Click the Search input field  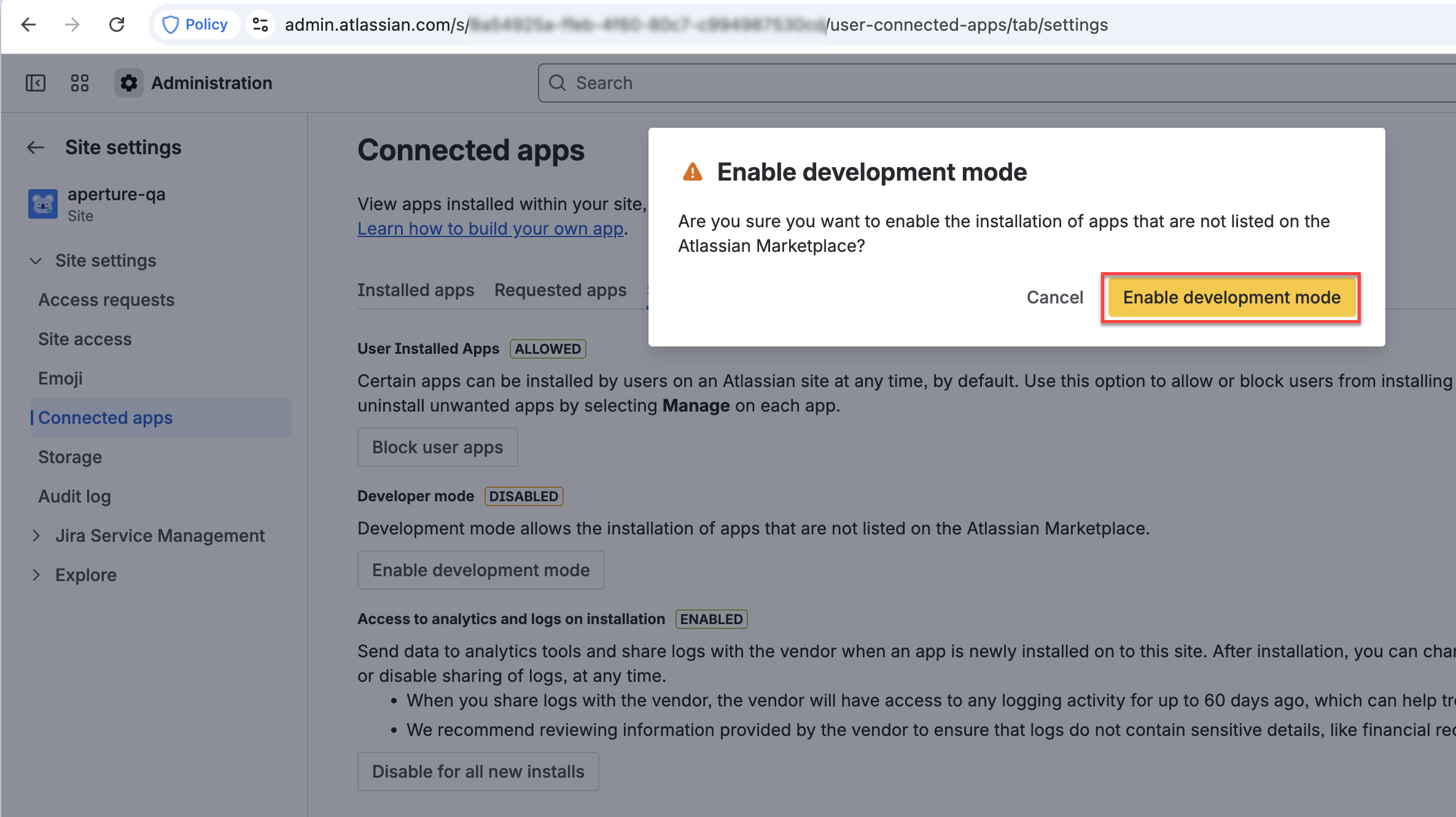click(983, 83)
